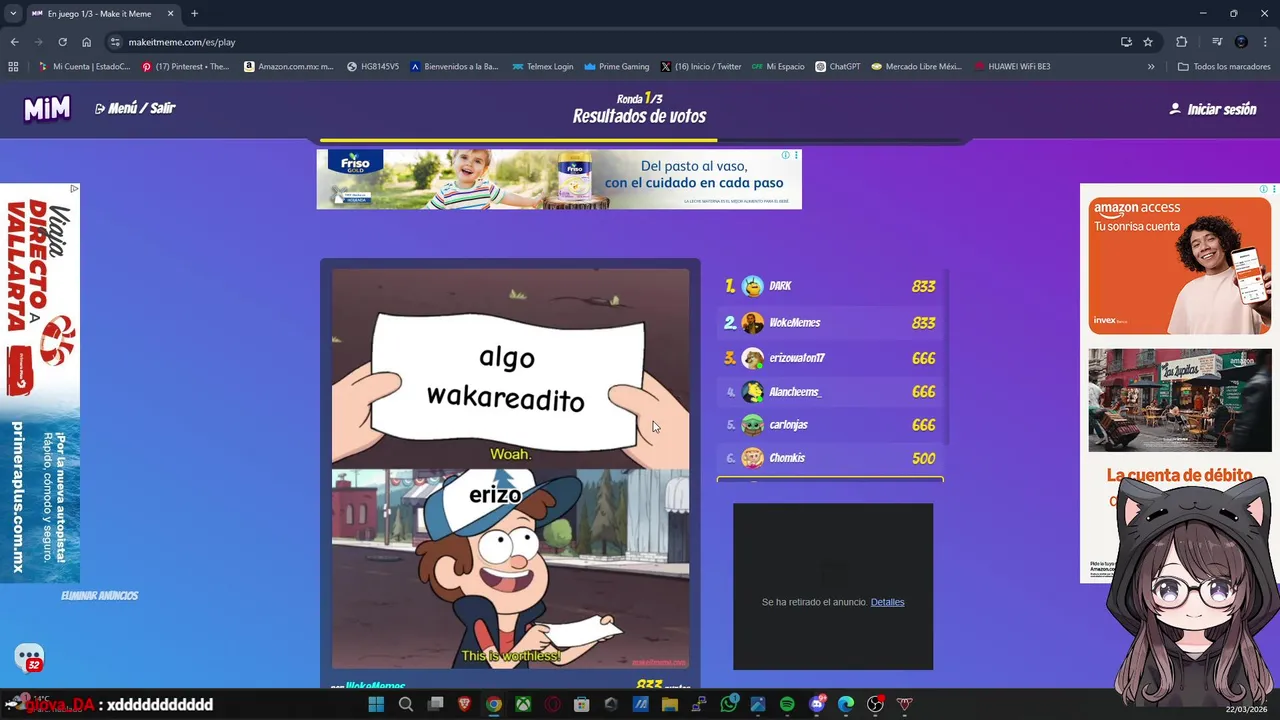Open Windows Start menu
Image resolution: width=1280 pixels, height=720 pixels.
pos(376,704)
